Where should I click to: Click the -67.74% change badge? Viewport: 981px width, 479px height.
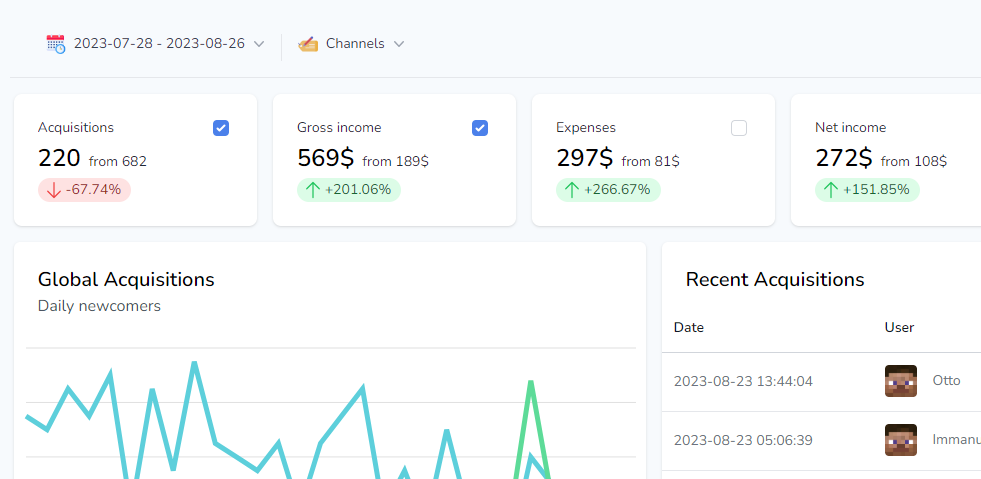[84, 189]
